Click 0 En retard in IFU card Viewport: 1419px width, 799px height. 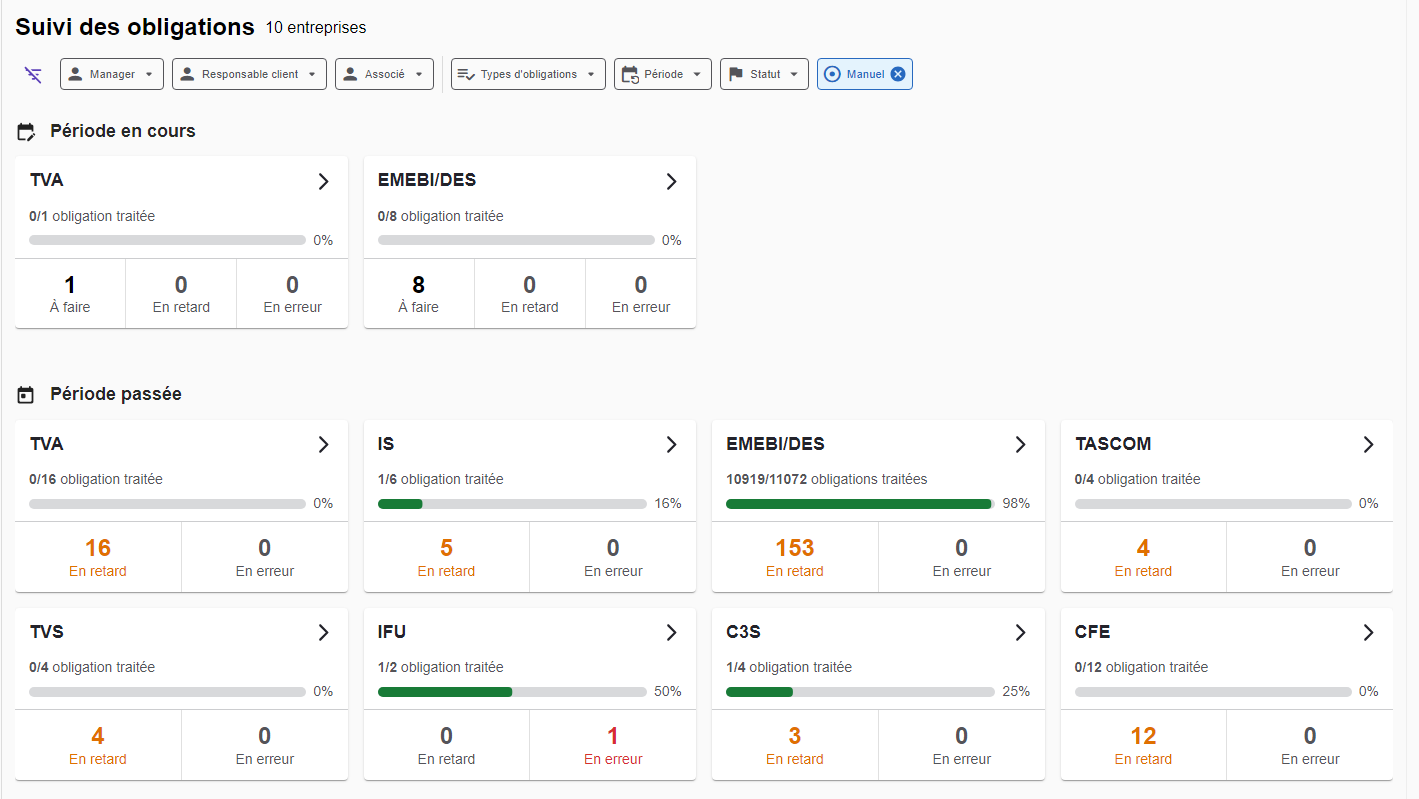(x=446, y=745)
